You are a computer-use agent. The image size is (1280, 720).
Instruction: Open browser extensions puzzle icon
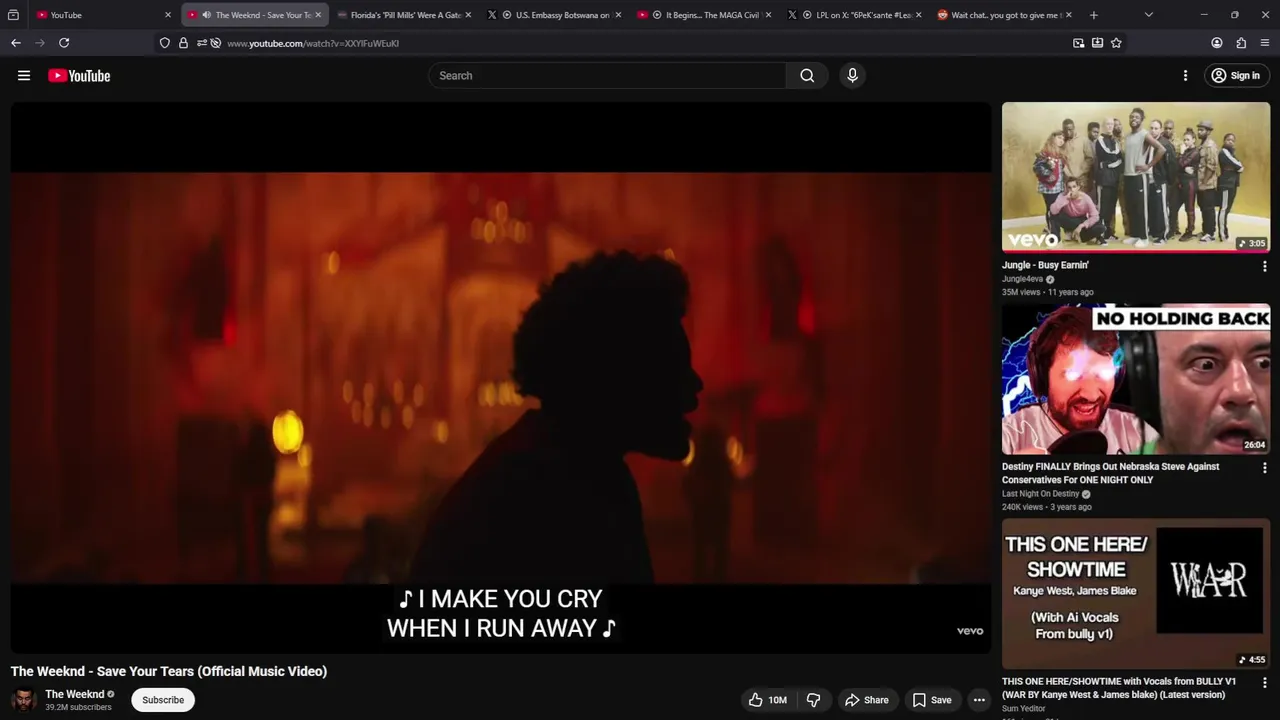pos(1241,43)
